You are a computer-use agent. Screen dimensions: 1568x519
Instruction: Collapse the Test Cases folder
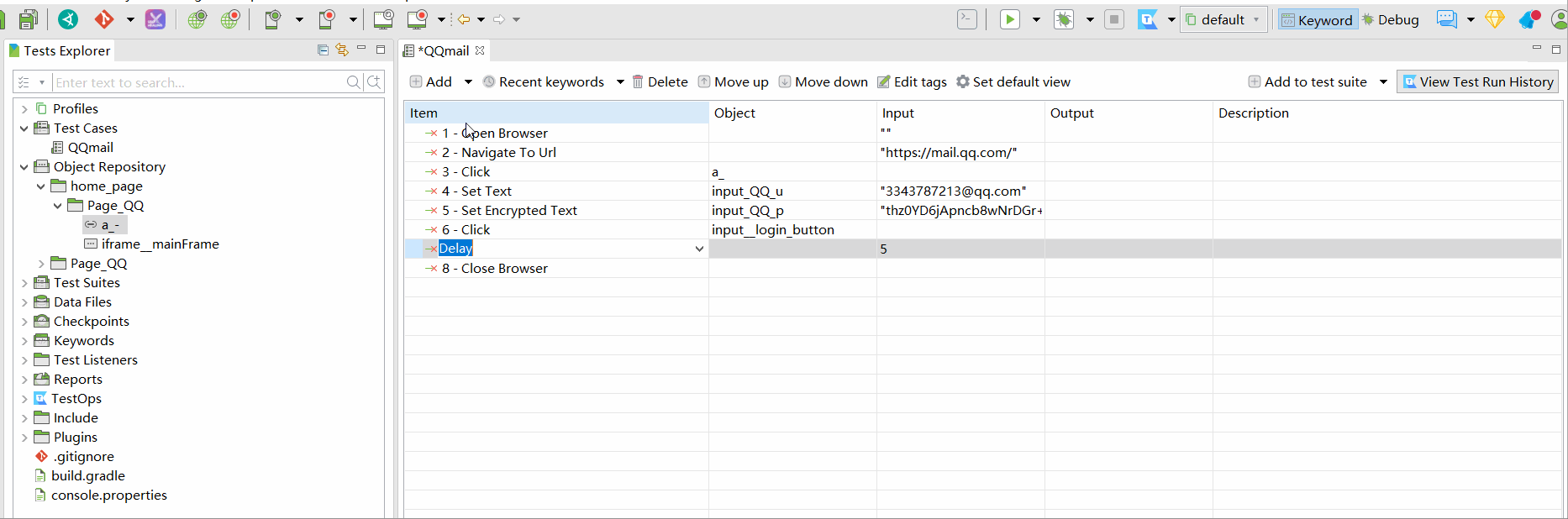pyautogui.click(x=24, y=128)
